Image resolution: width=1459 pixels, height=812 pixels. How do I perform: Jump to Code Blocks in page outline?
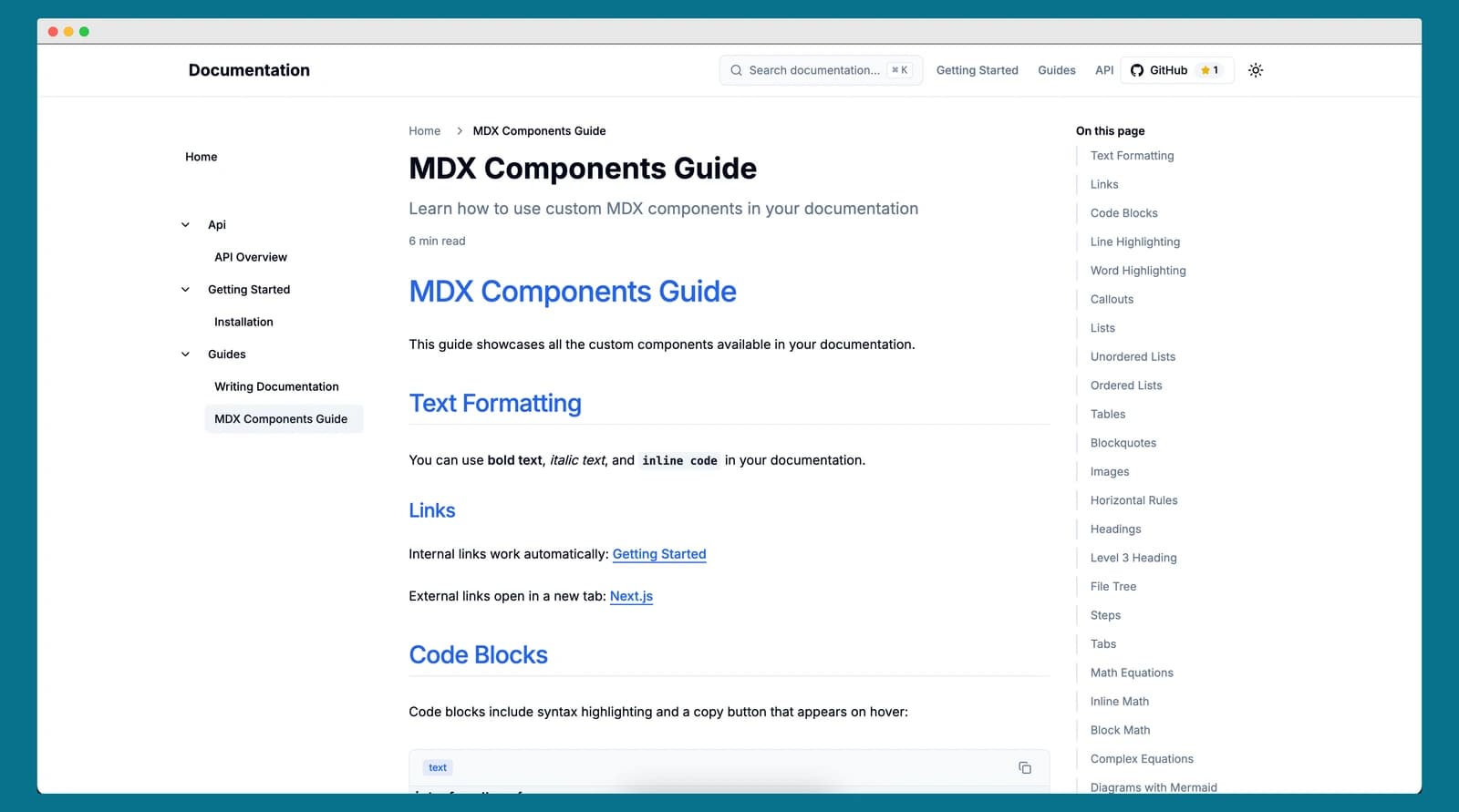(x=1124, y=213)
